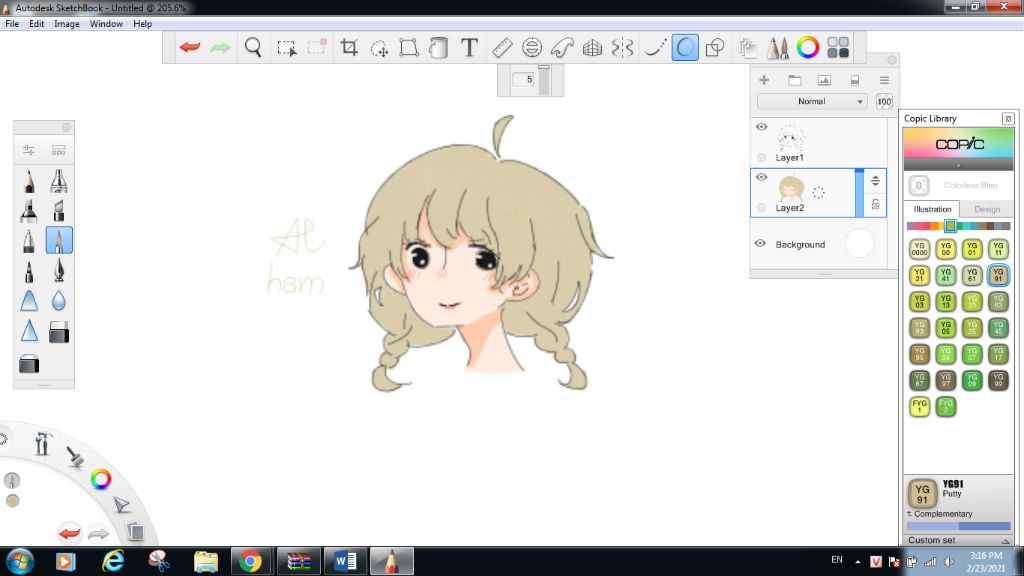Viewport: 1024px width, 576px height.
Task: Select the Crop tool in toolbar
Action: [349, 48]
